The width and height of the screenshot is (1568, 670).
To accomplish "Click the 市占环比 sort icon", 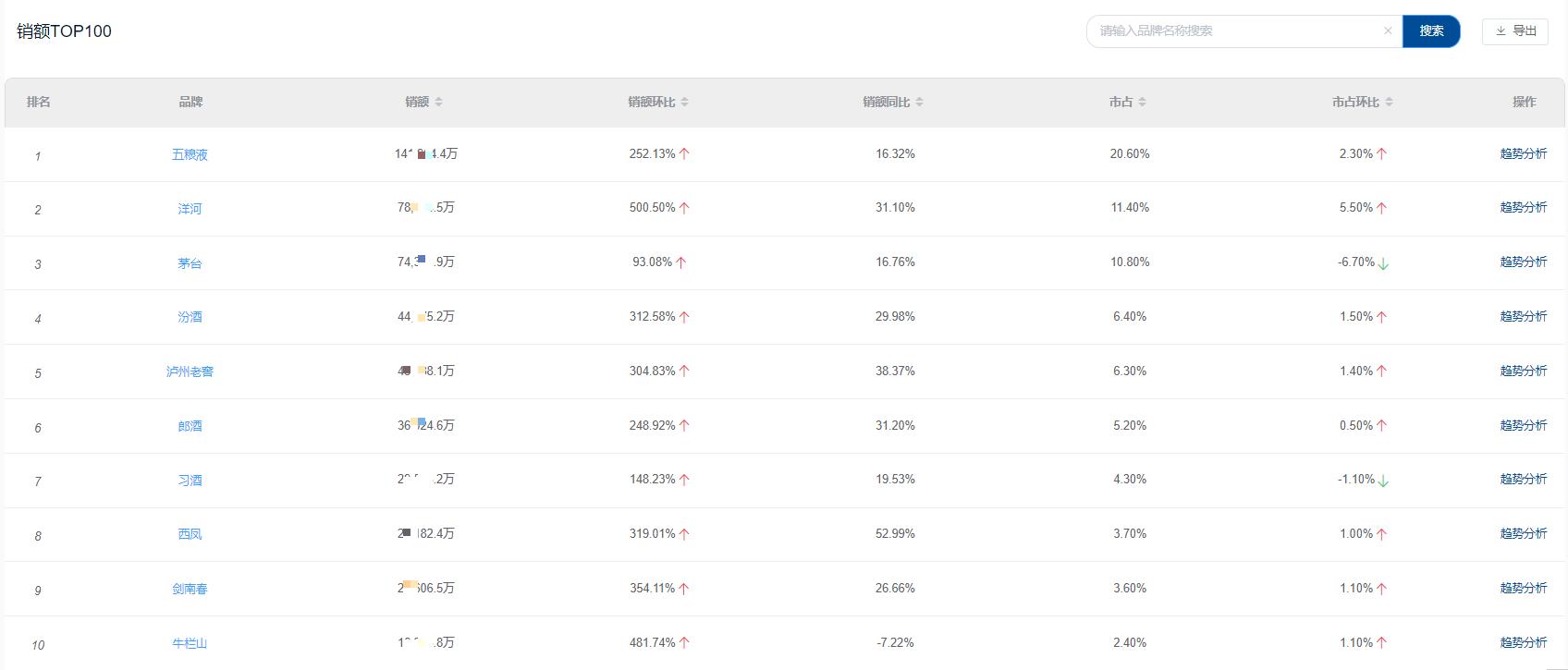I will pos(1389,103).
